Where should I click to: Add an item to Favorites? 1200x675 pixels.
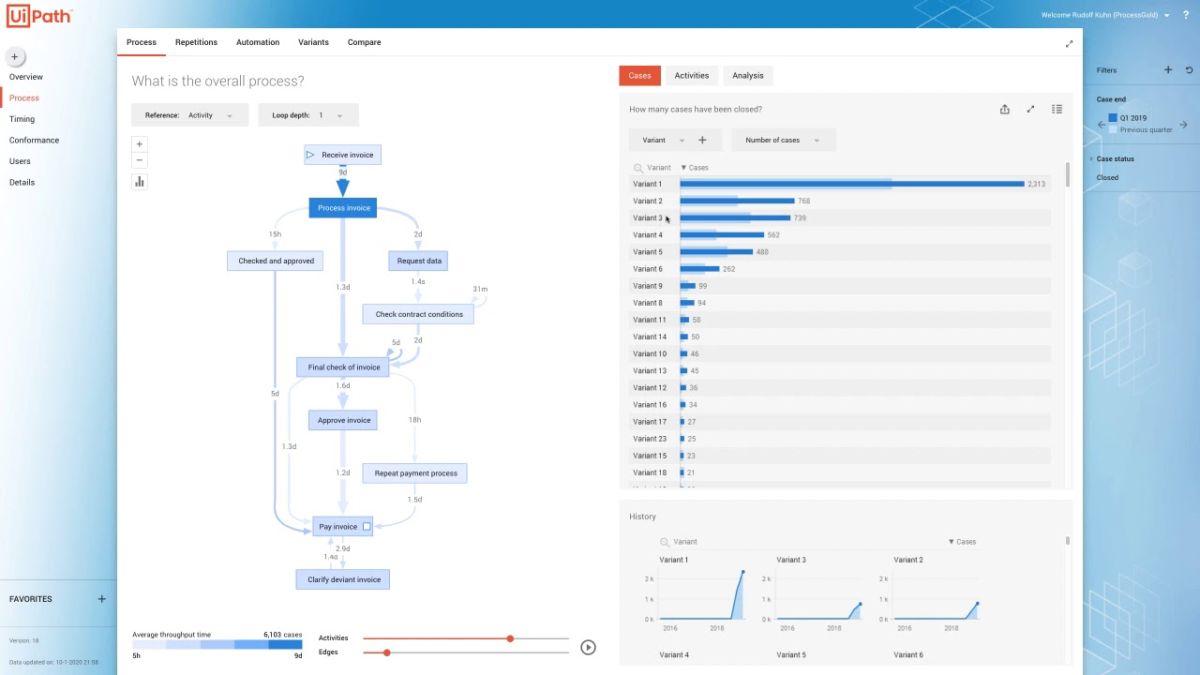(101, 599)
